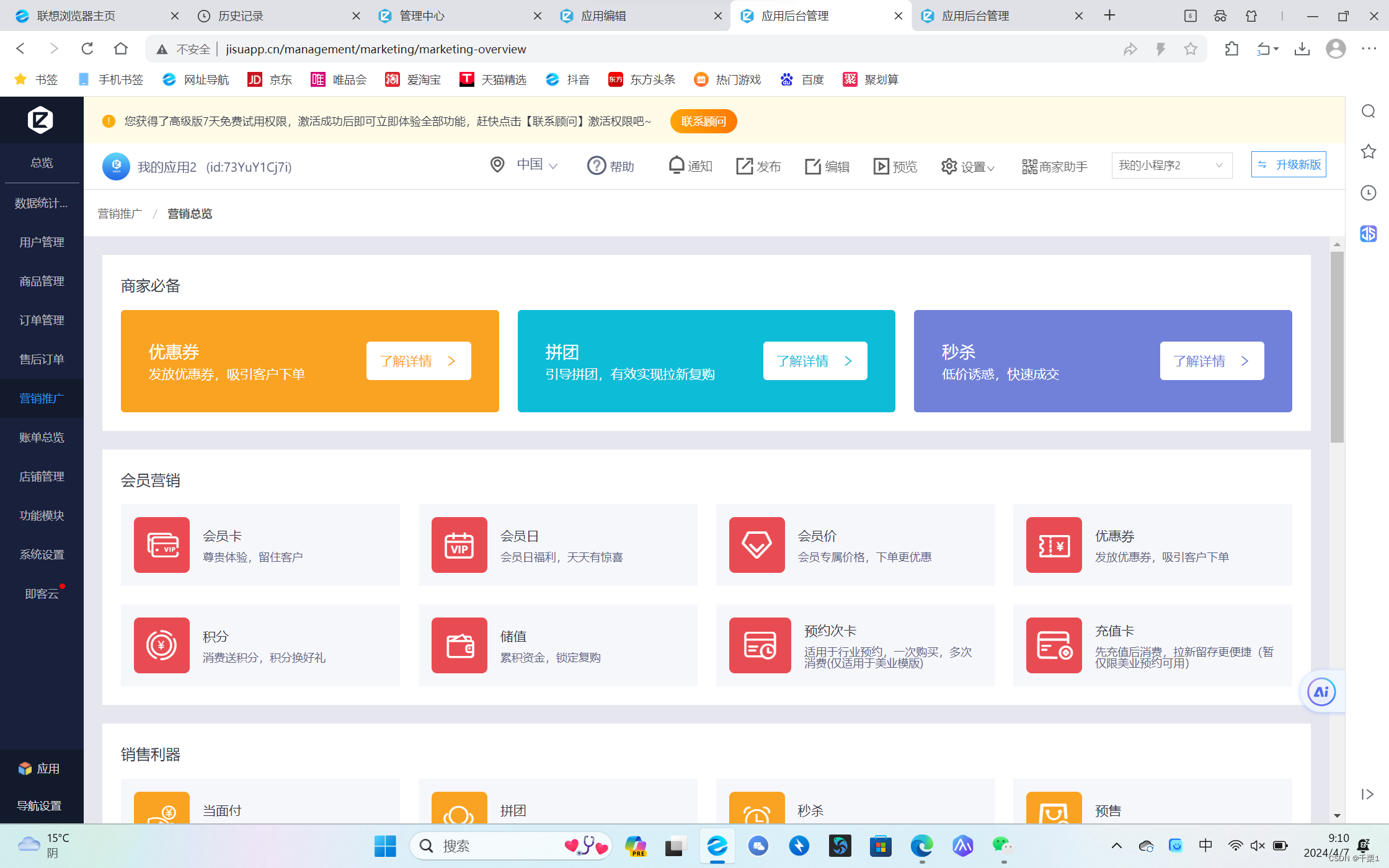Open WeChat from the taskbar
Viewport: 1389px width, 868px height.
[1002, 846]
